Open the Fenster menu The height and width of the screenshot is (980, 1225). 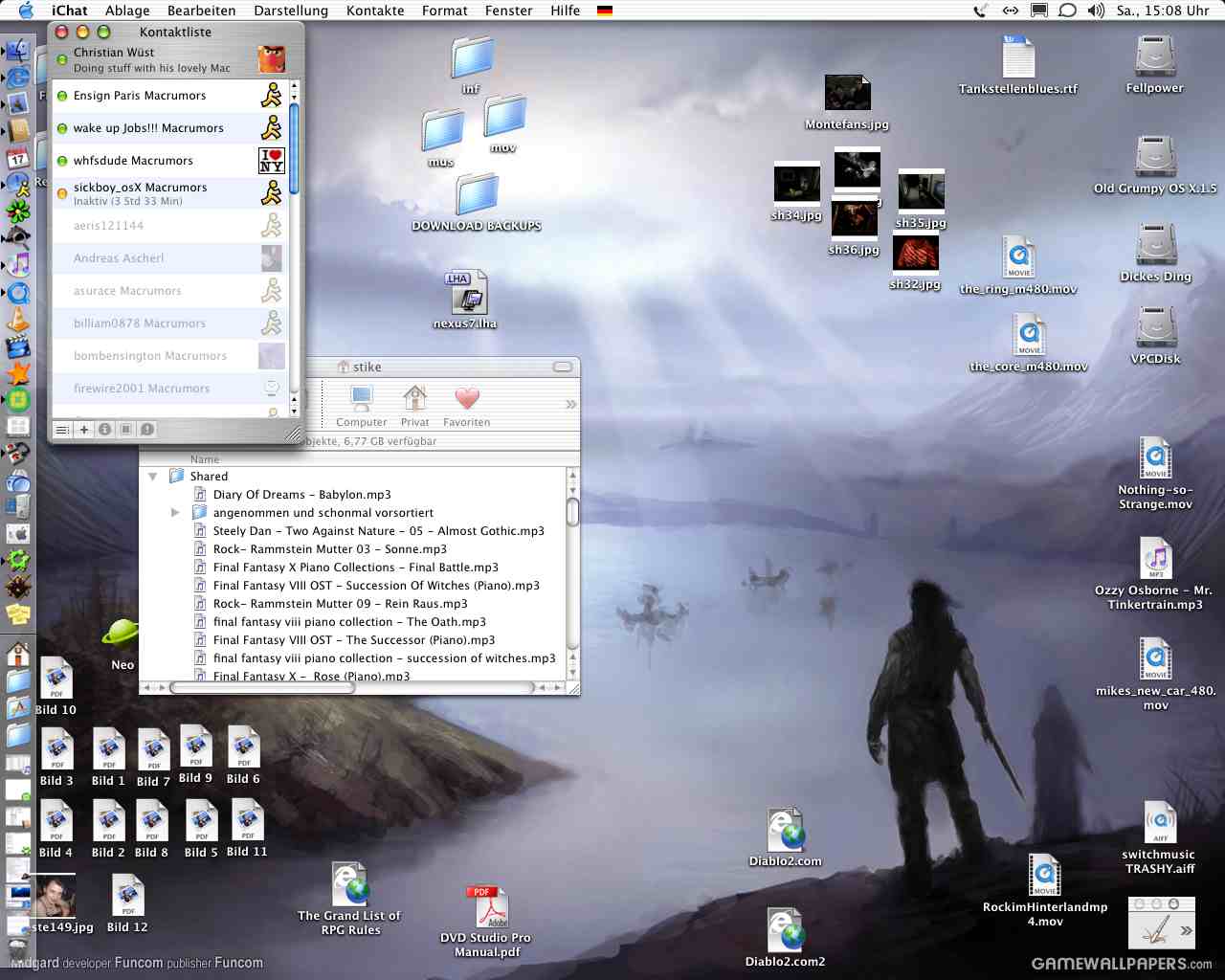[x=509, y=11]
